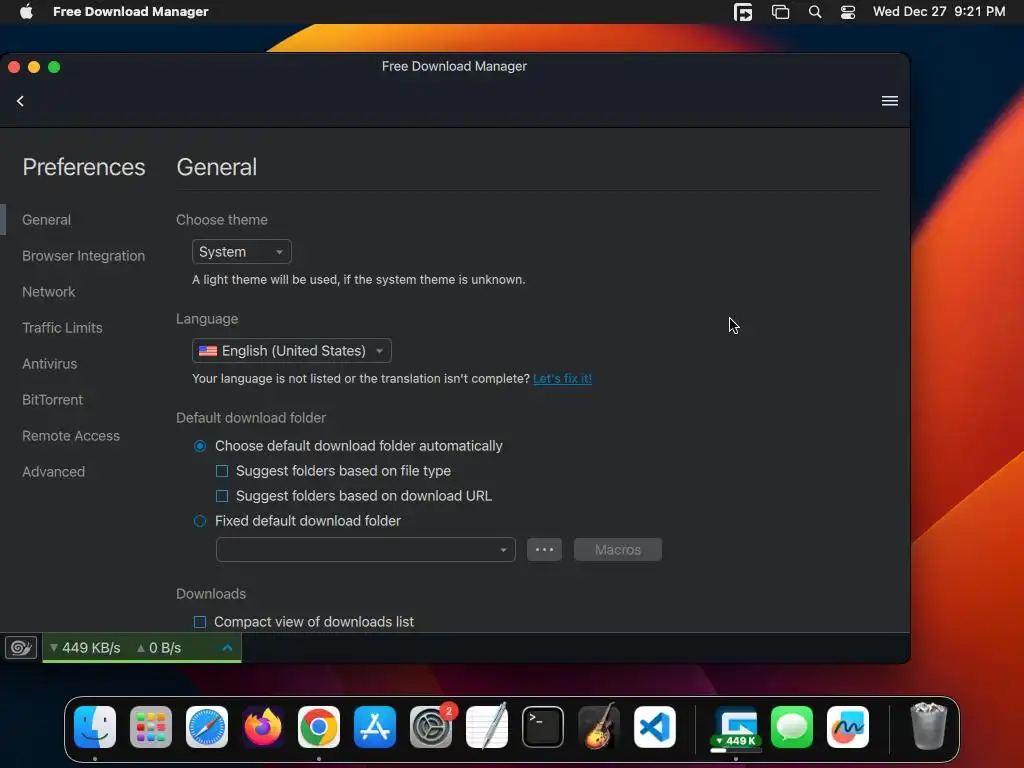Open Stage Manager windows icon in menu bar
The width and height of the screenshot is (1024, 768).
[x=780, y=12]
